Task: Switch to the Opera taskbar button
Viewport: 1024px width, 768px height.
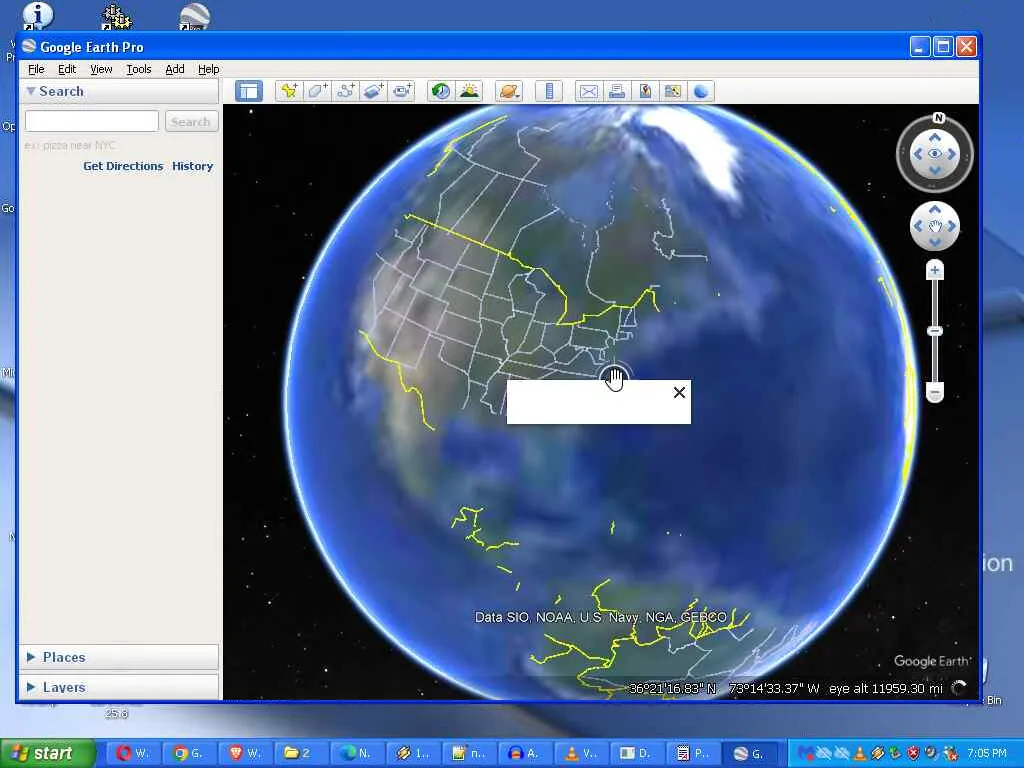Action: pyautogui.click(x=133, y=753)
